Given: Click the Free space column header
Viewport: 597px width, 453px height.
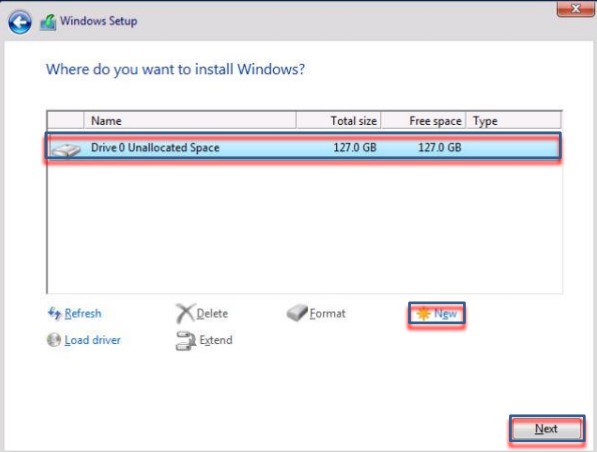Looking at the screenshot, I should coord(423,121).
